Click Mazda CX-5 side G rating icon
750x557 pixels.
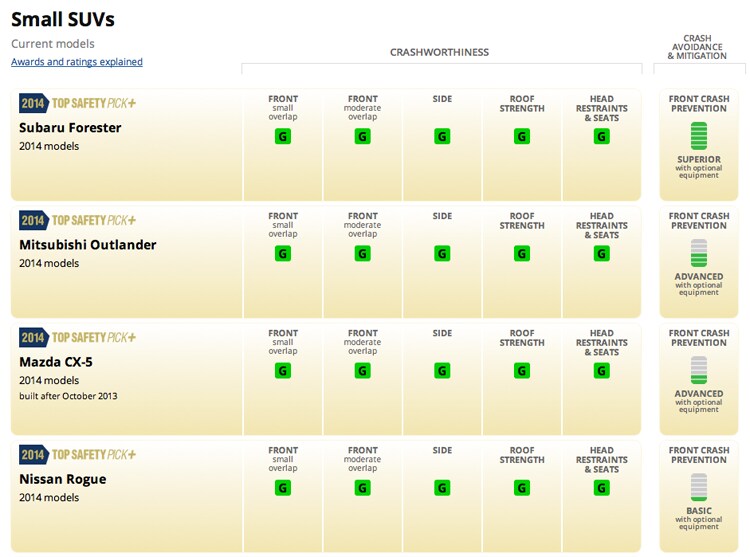click(x=442, y=371)
